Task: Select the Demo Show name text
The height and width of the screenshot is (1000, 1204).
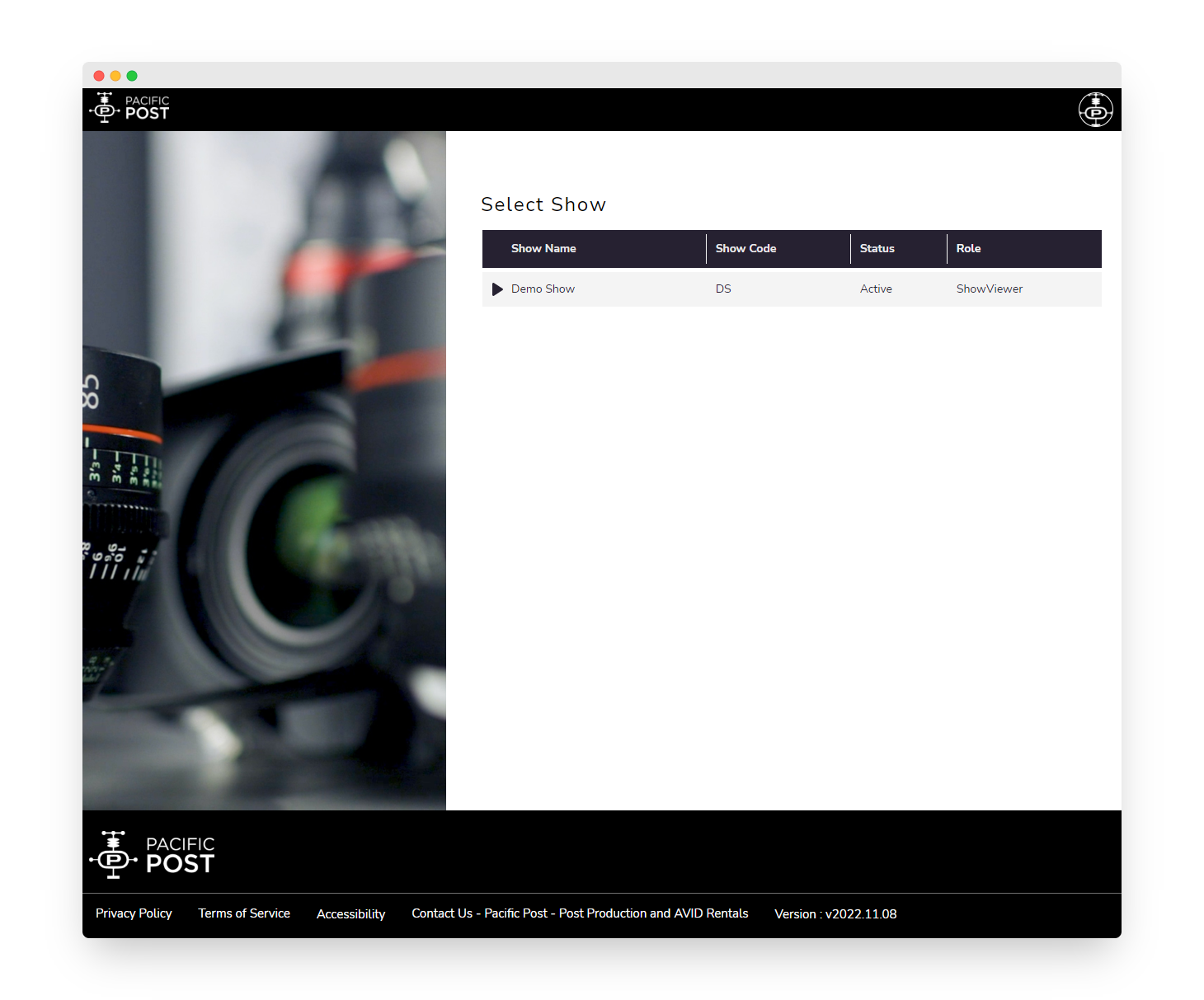Action: (x=543, y=289)
